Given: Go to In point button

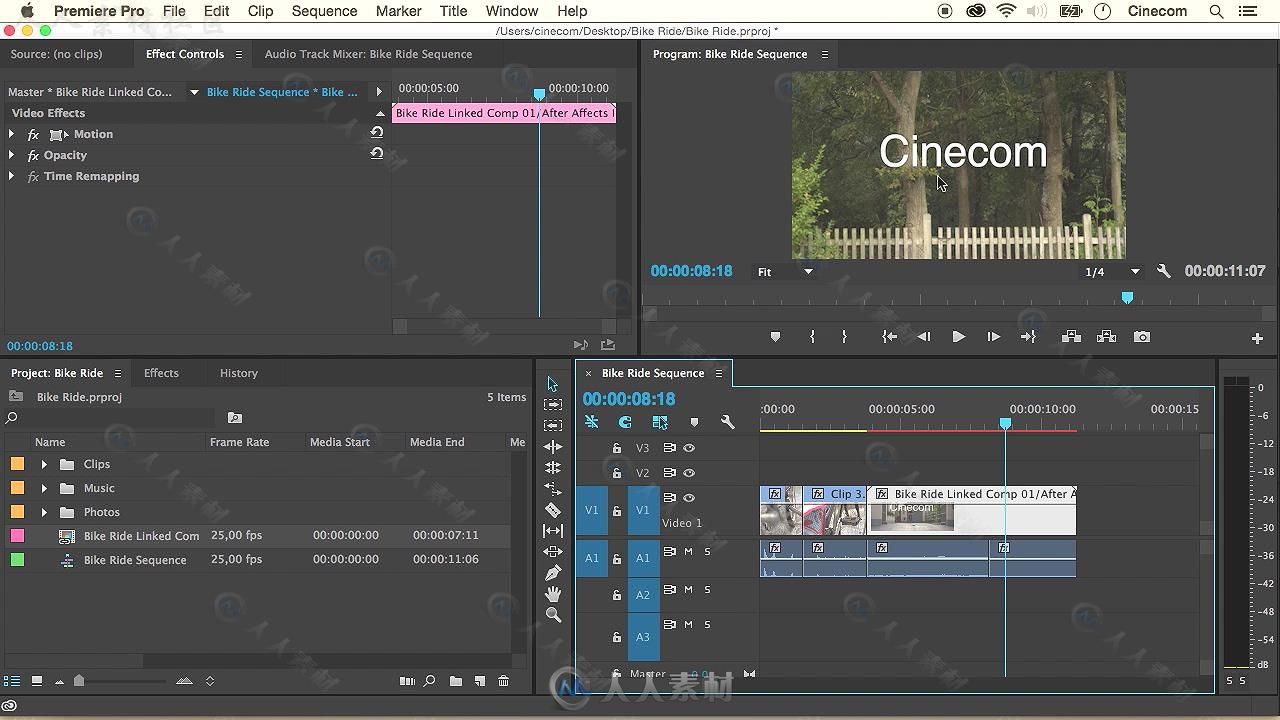Looking at the screenshot, I should click(x=889, y=337).
